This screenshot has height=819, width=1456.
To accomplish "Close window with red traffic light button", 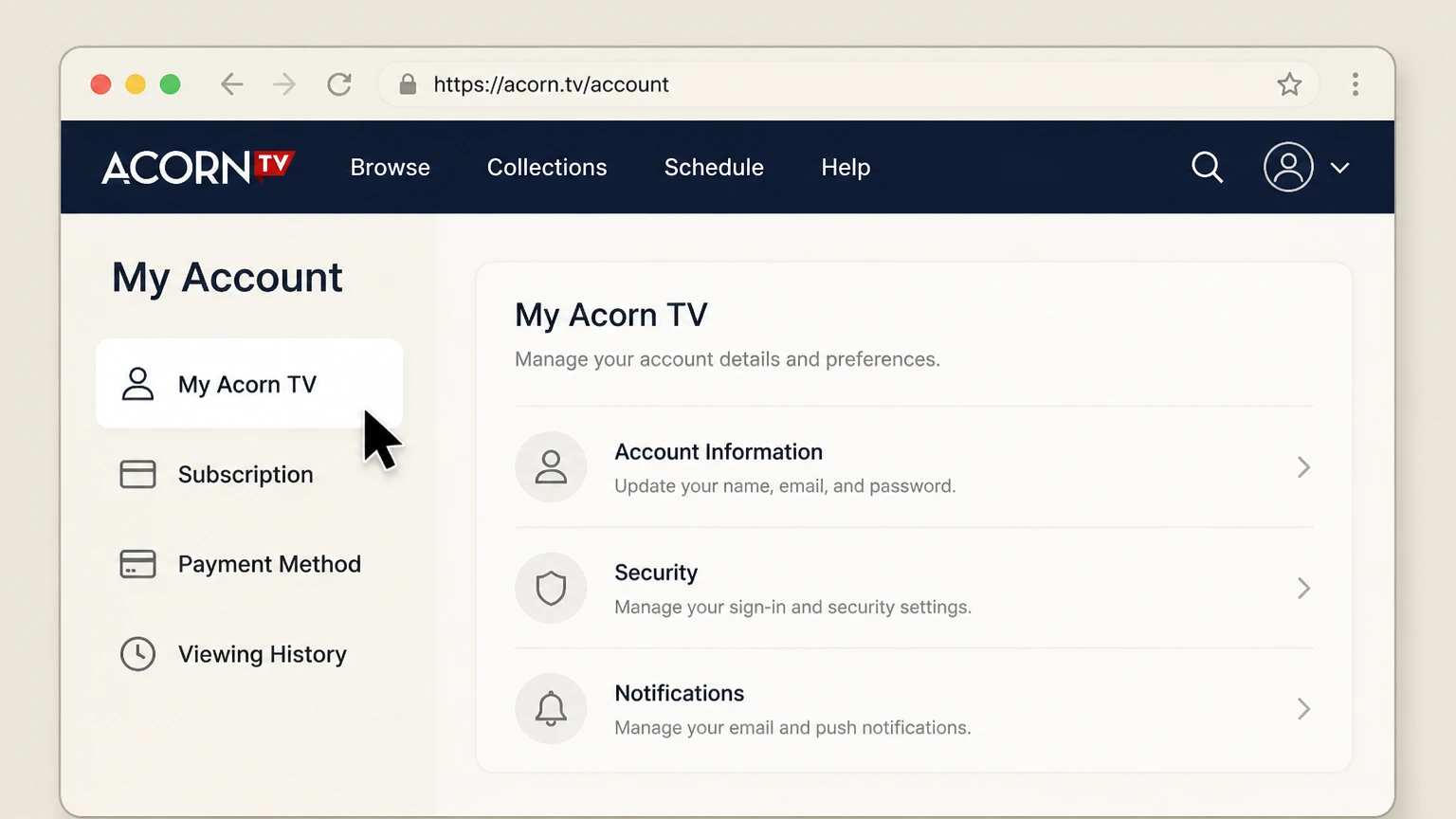I will pos(100,84).
